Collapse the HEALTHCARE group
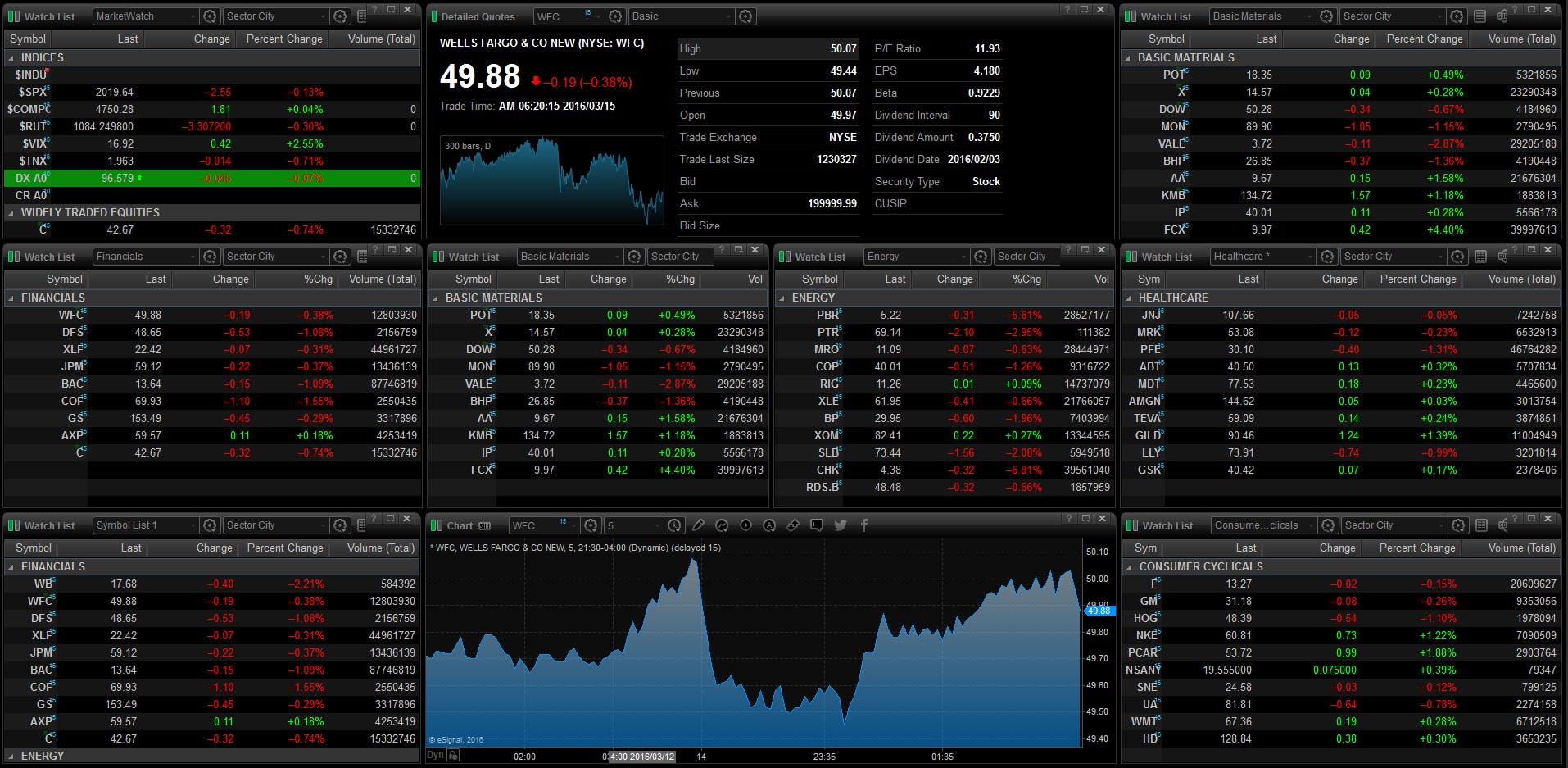Screen dimensions: 1568x768 [1130, 298]
